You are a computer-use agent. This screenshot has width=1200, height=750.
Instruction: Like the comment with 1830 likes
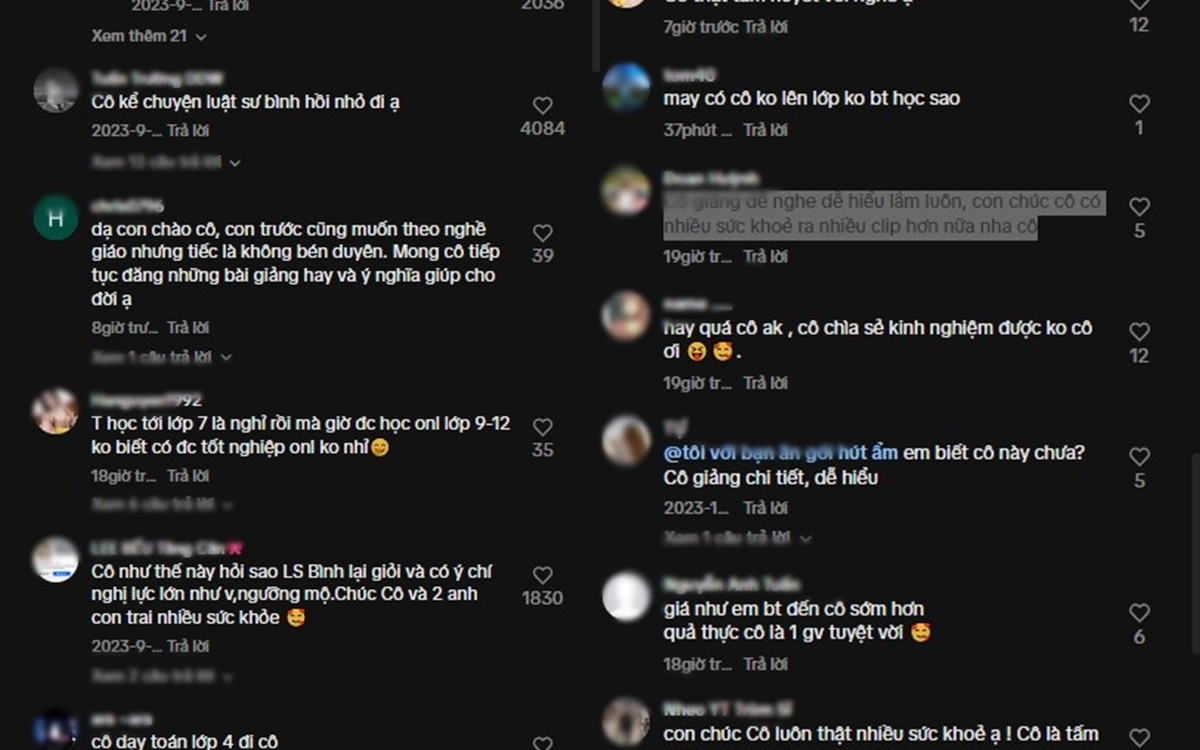[x=542, y=575]
